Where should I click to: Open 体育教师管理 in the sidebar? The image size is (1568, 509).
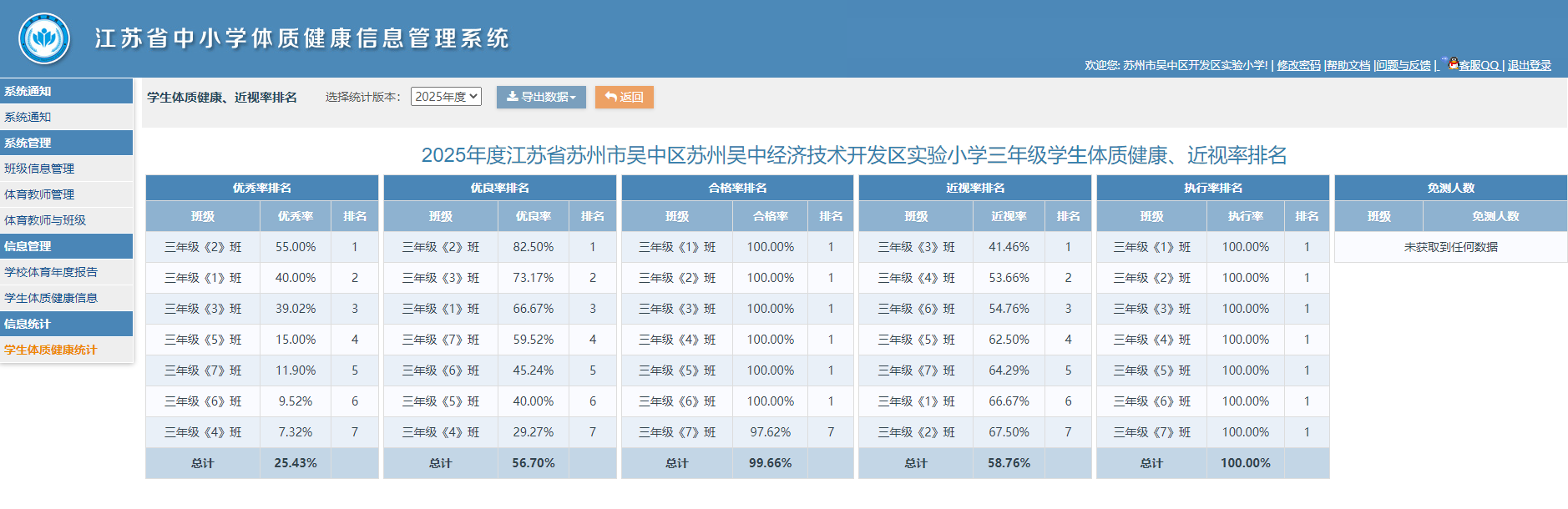(39, 194)
